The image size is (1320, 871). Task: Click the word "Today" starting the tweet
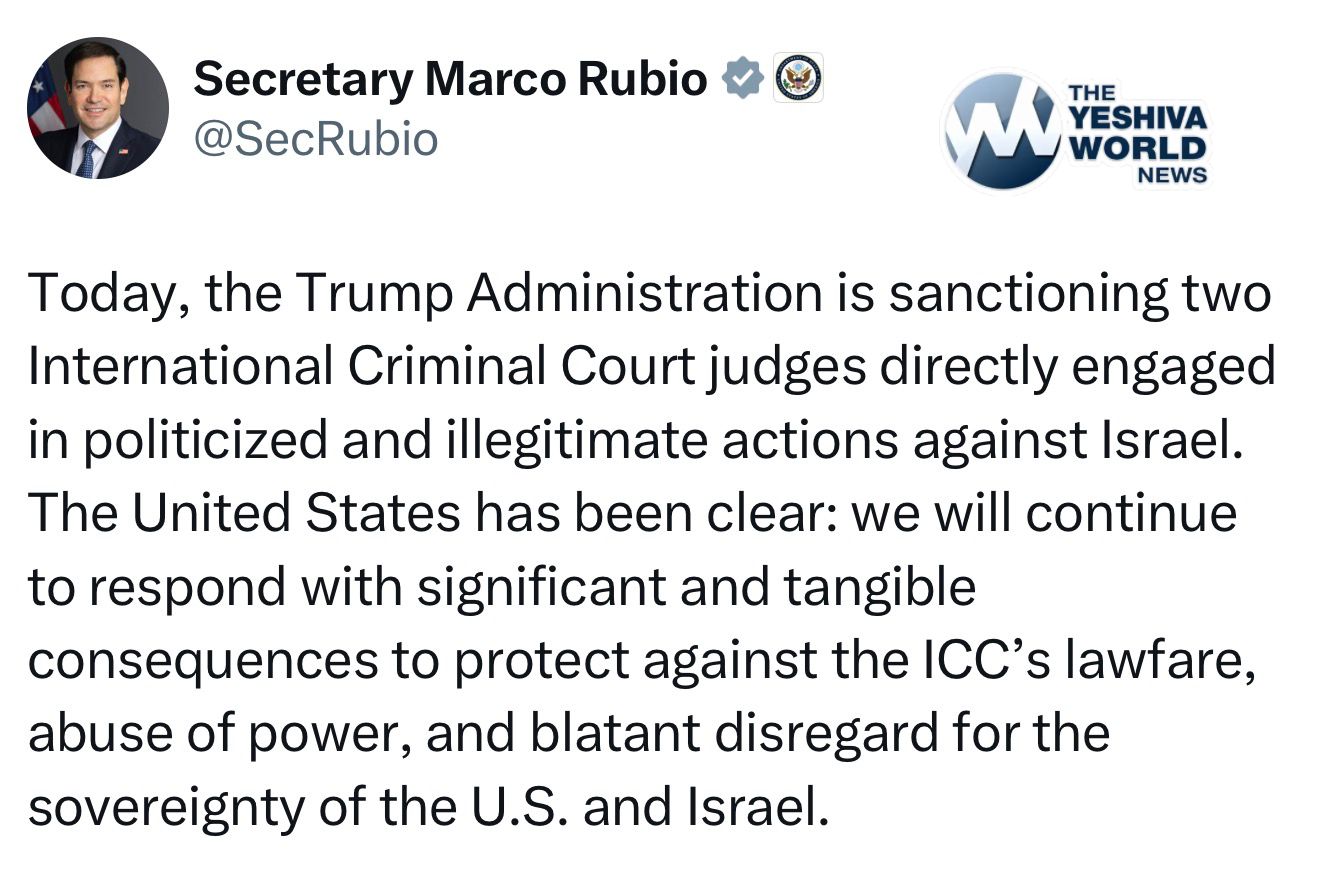(x=98, y=294)
